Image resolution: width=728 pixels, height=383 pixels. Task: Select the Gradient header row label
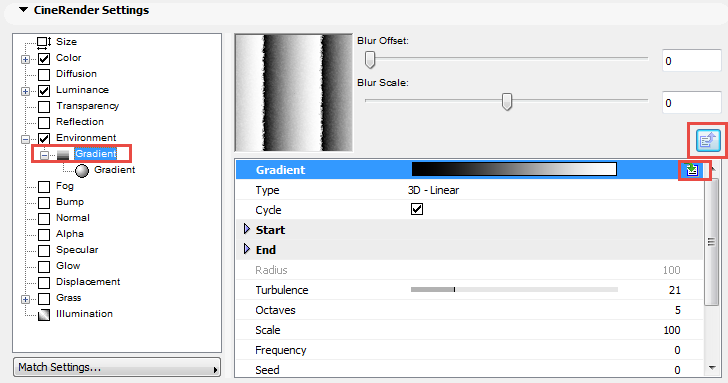[x=280, y=170]
